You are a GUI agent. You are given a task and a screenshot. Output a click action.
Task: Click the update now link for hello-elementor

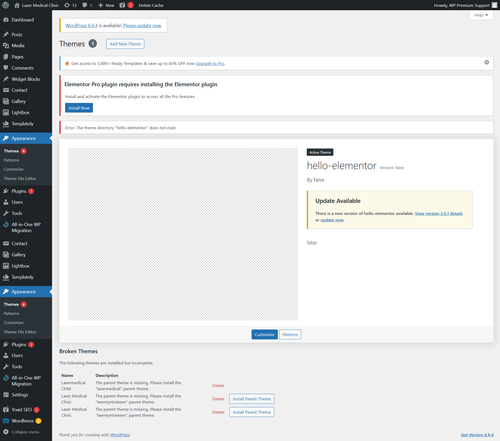pyautogui.click(x=332, y=220)
